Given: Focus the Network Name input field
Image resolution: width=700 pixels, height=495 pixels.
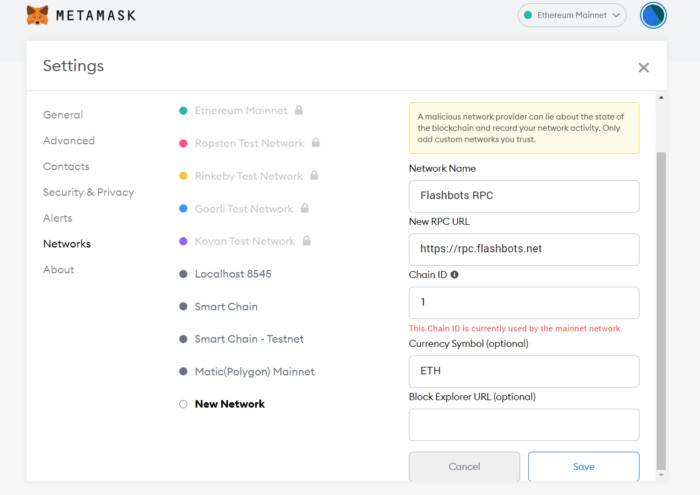Looking at the screenshot, I should pos(524,196).
